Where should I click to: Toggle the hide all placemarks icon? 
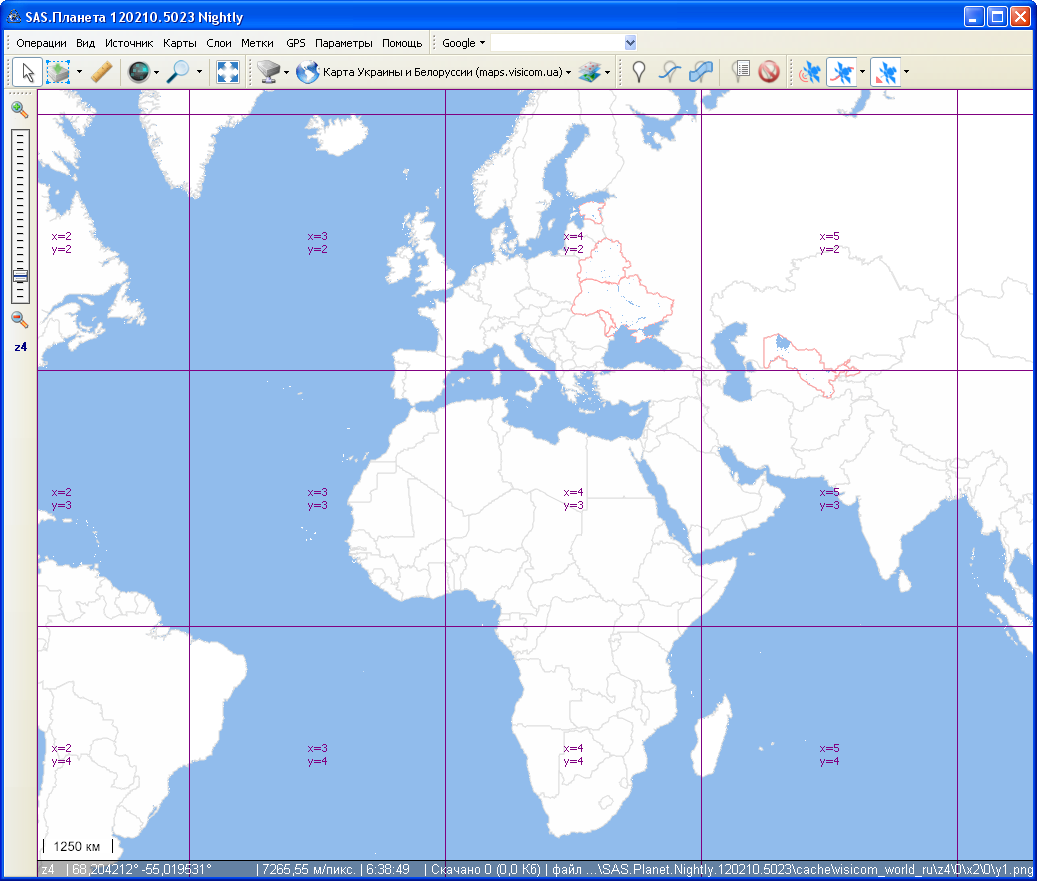768,72
